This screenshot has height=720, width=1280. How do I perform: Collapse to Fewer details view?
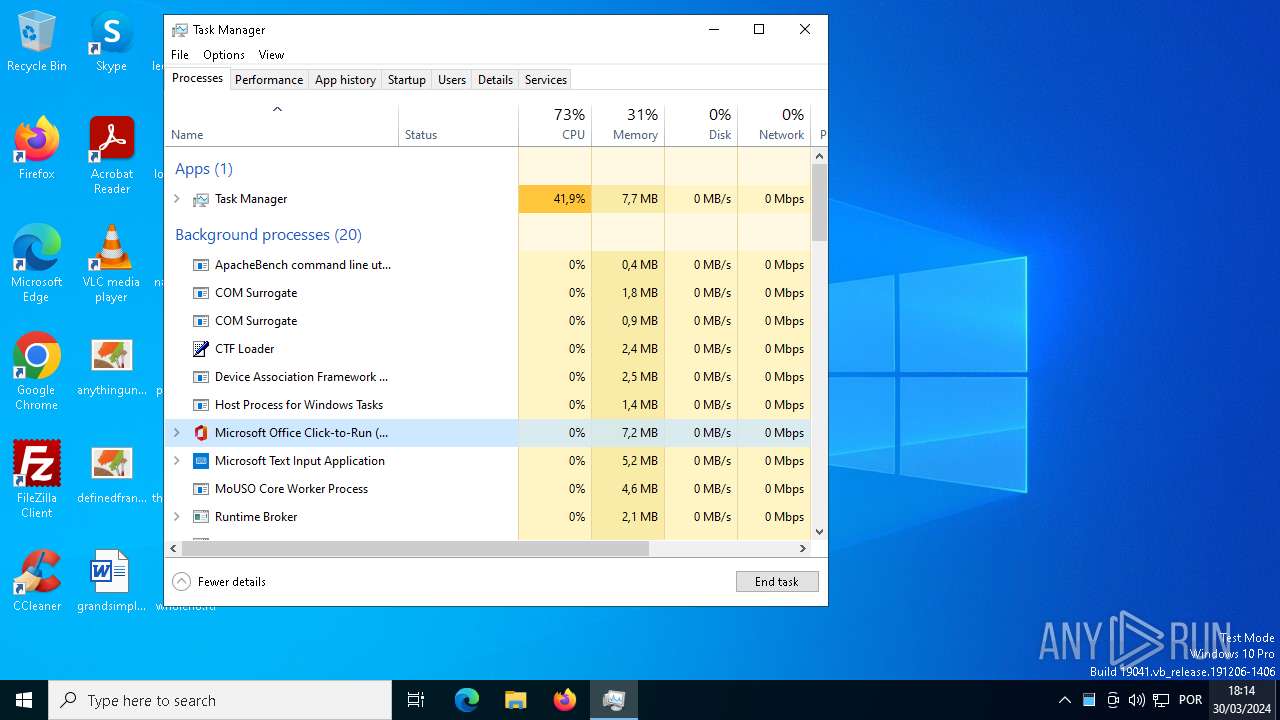pyautogui.click(x=219, y=581)
